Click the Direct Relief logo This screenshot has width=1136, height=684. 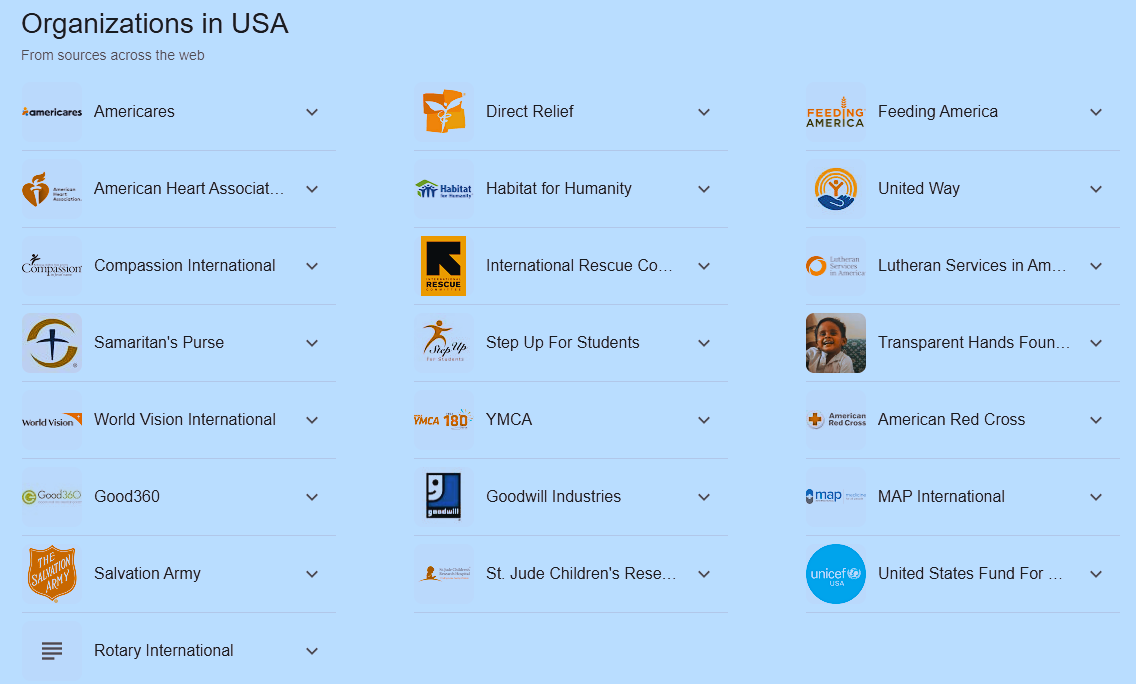(444, 112)
